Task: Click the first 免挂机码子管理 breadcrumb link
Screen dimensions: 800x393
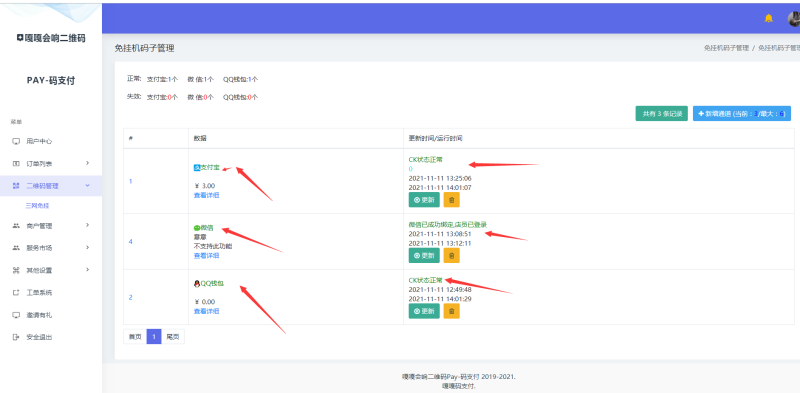Action: 727,48
